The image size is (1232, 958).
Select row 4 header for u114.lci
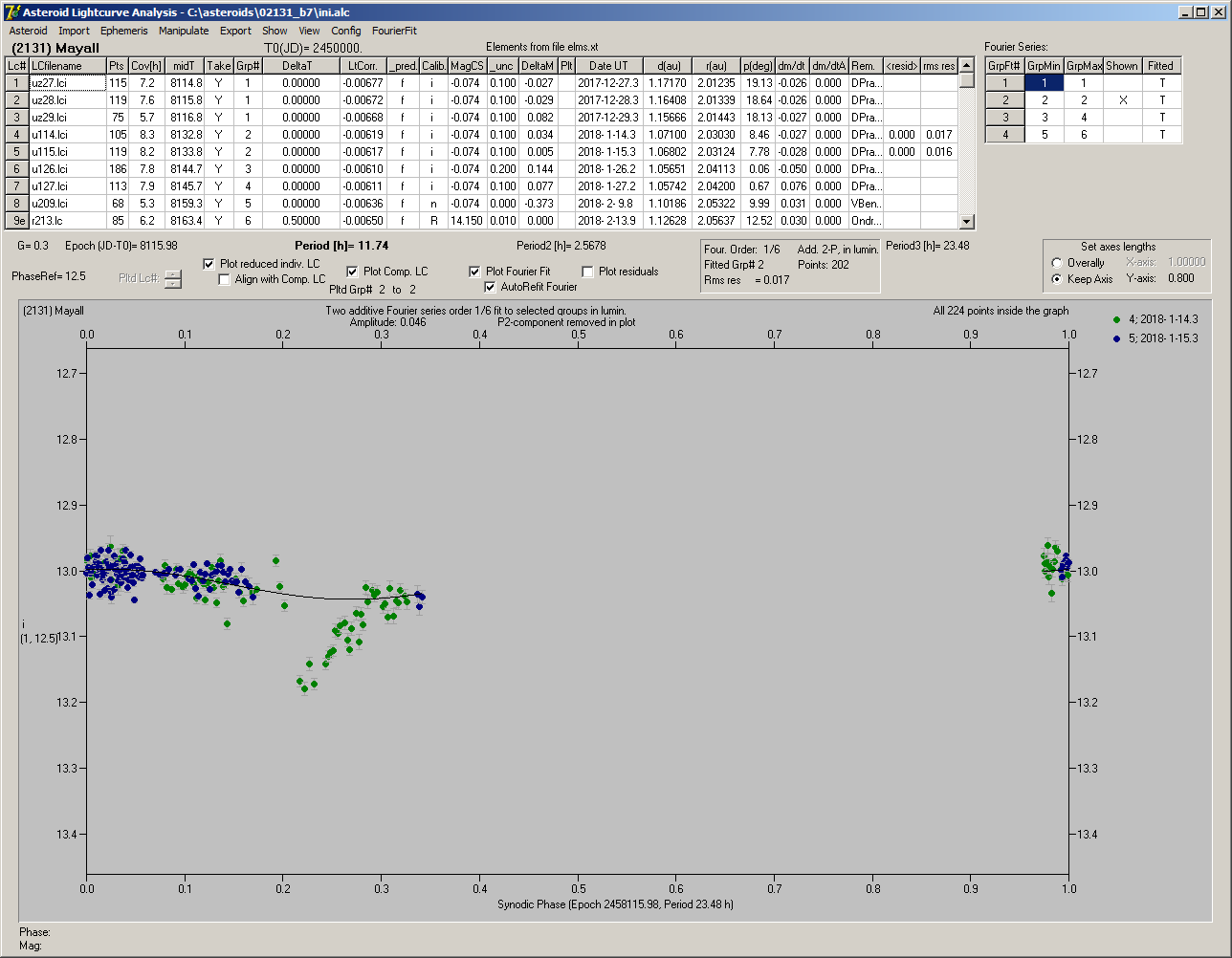pos(16,135)
